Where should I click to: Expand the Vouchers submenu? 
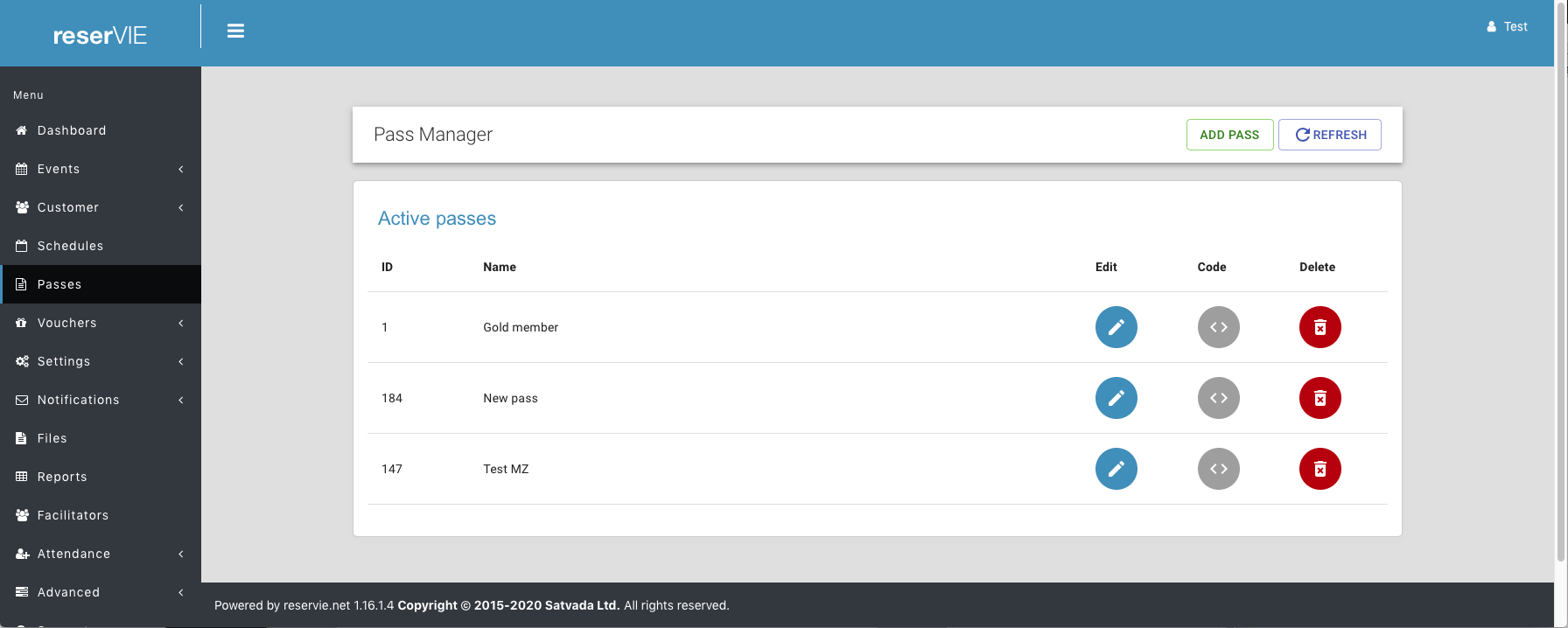coord(101,323)
